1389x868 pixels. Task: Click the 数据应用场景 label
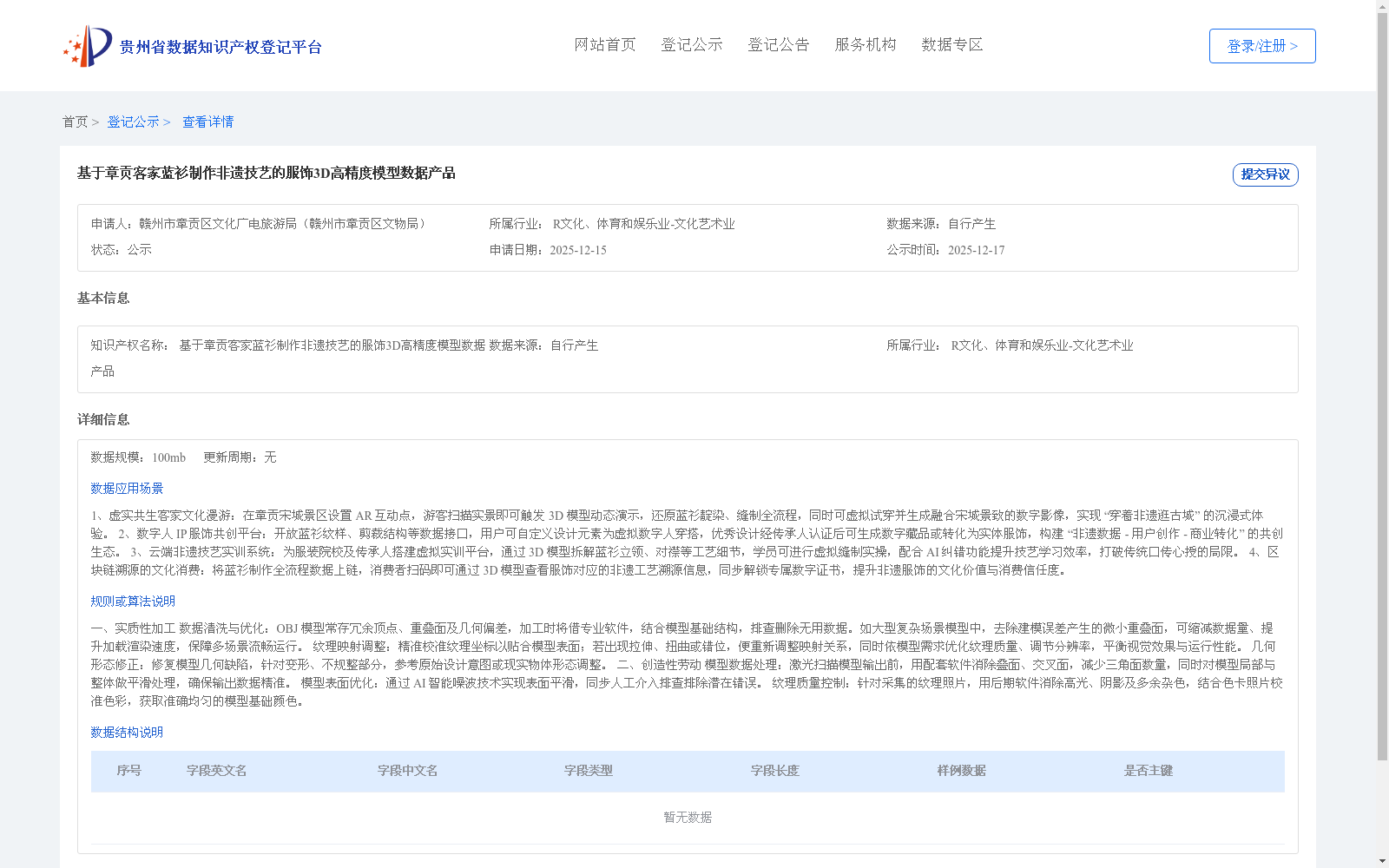[x=127, y=489]
